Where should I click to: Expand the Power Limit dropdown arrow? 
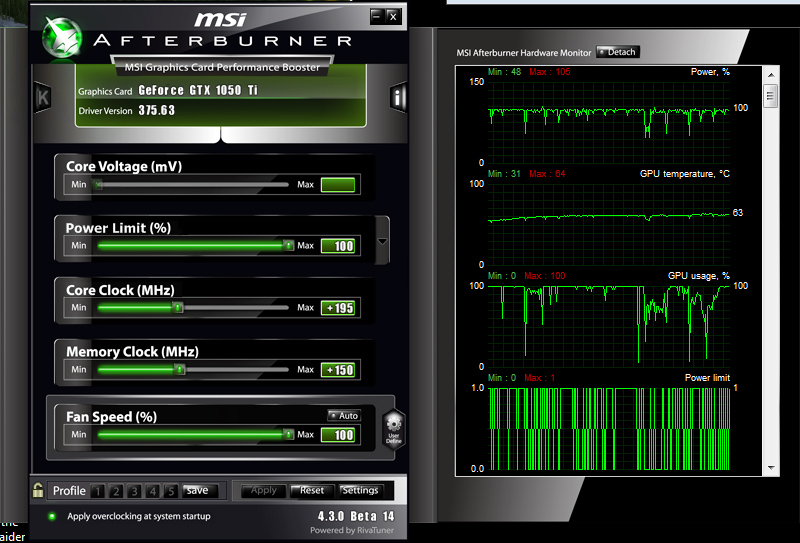(382, 241)
